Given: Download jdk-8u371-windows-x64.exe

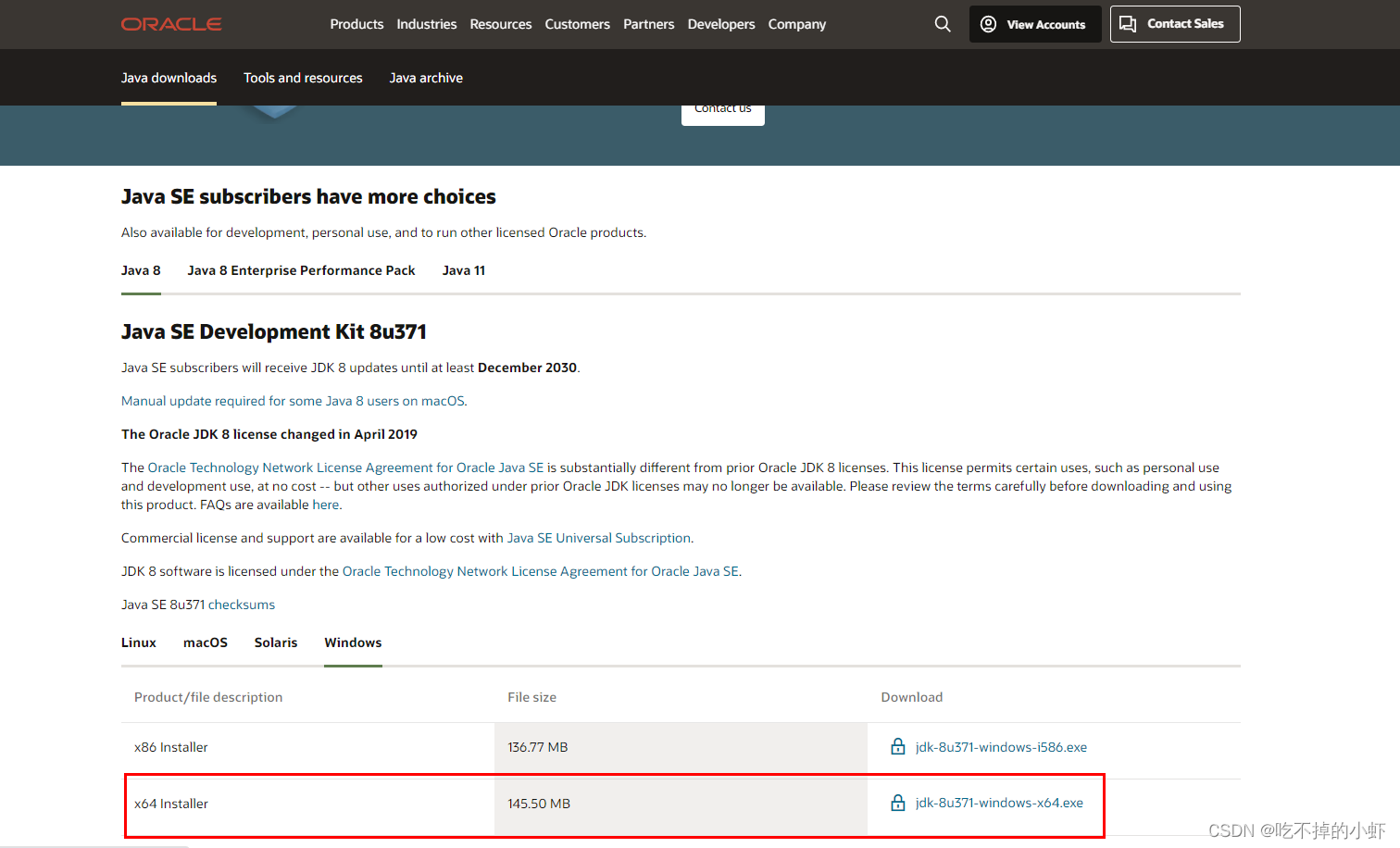Looking at the screenshot, I should click(999, 803).
